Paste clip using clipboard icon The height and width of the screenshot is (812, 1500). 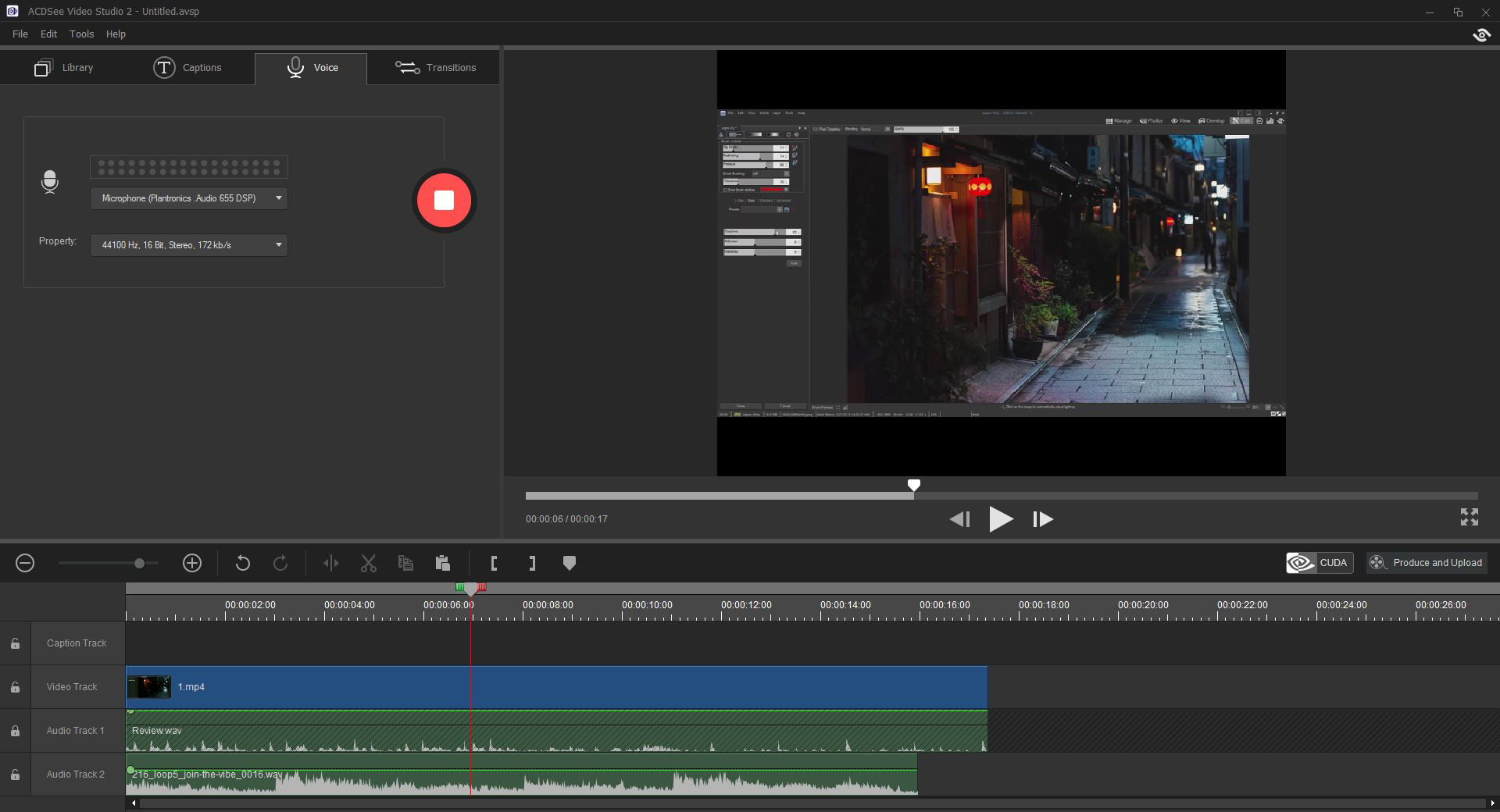pyautogui.click(x=442, y=563)
